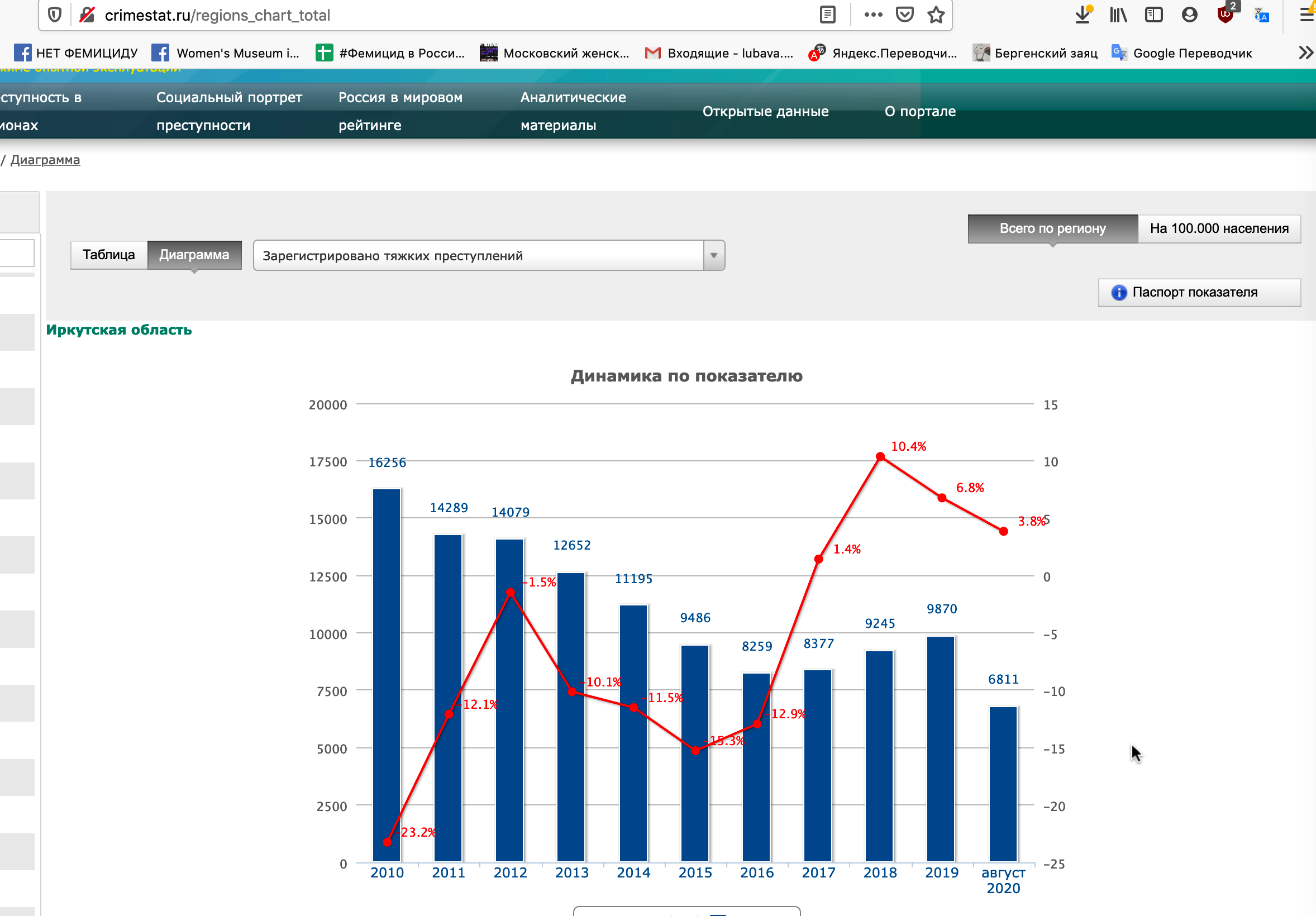
Task: Toggle reader view icon in address bar
Action: click(827, 15)
